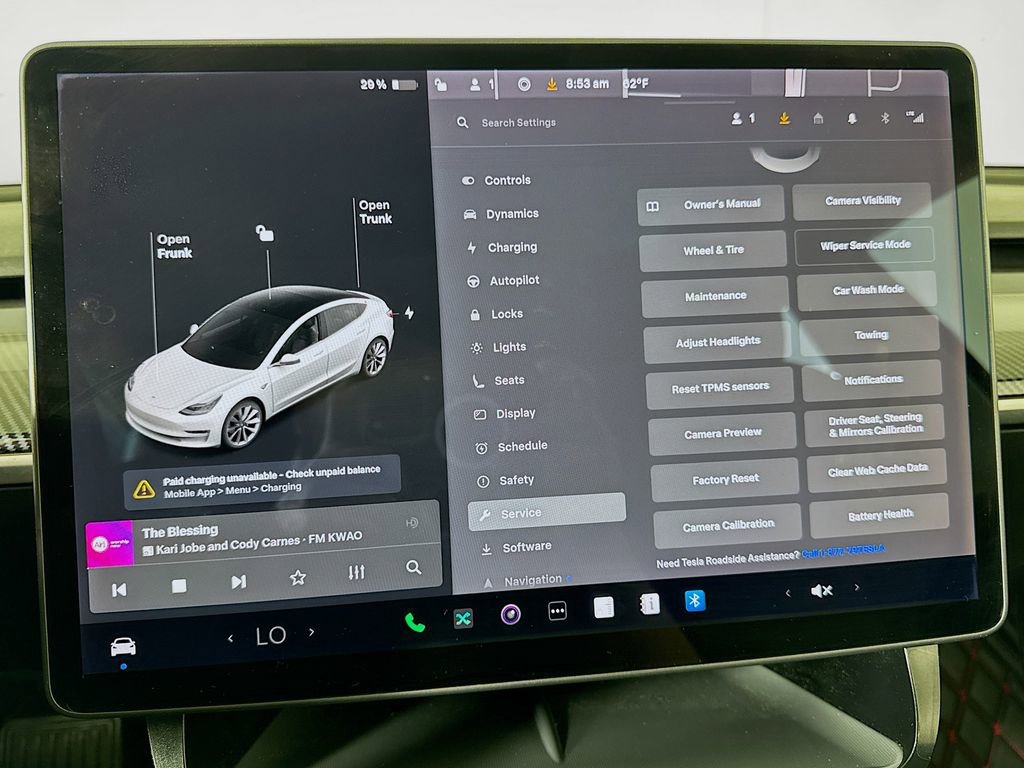Open the shuffle-arrows app icon in the dock
1024x768 pixels.
(463, 618)
